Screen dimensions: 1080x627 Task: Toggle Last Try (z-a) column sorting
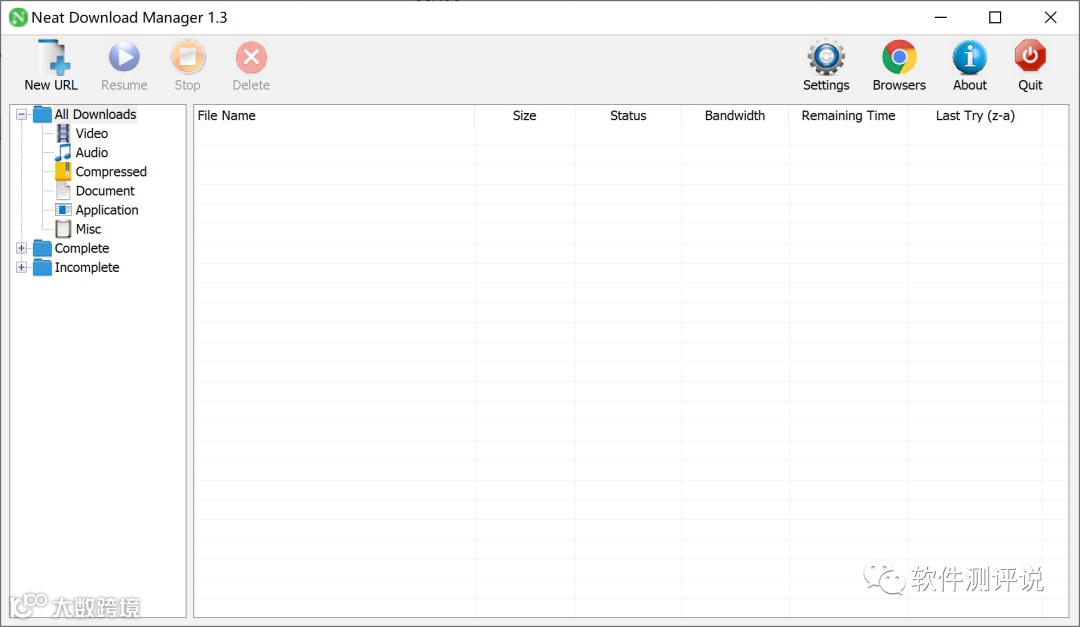pyautogui.click(x=975, y=116)
